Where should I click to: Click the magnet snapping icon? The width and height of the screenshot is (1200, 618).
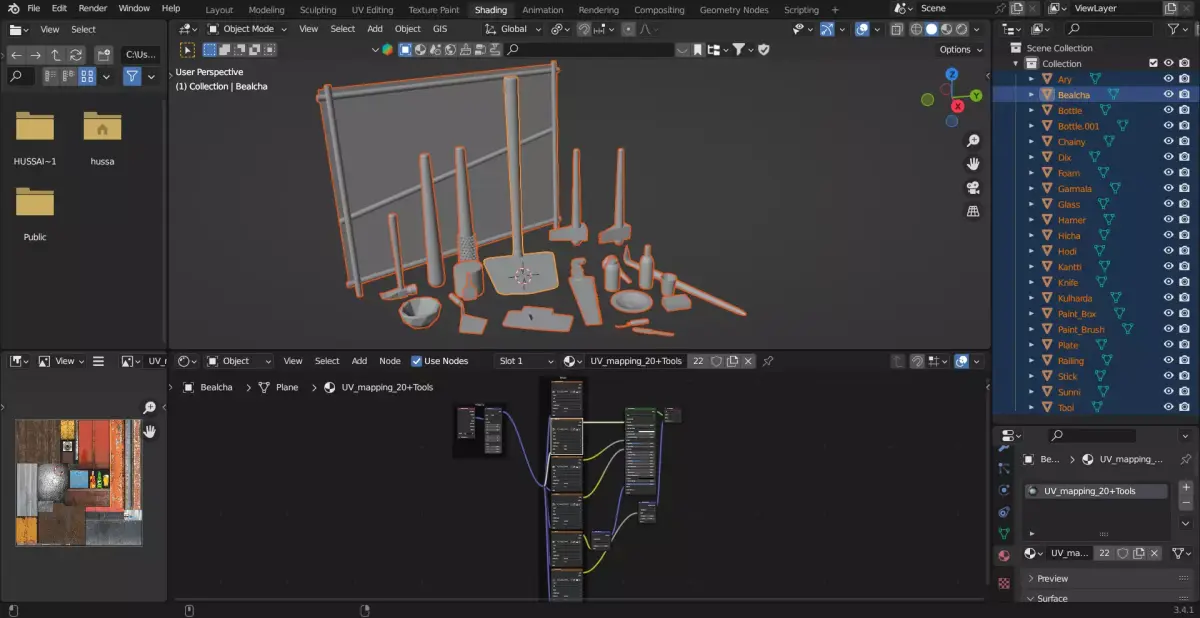[585, 29]
